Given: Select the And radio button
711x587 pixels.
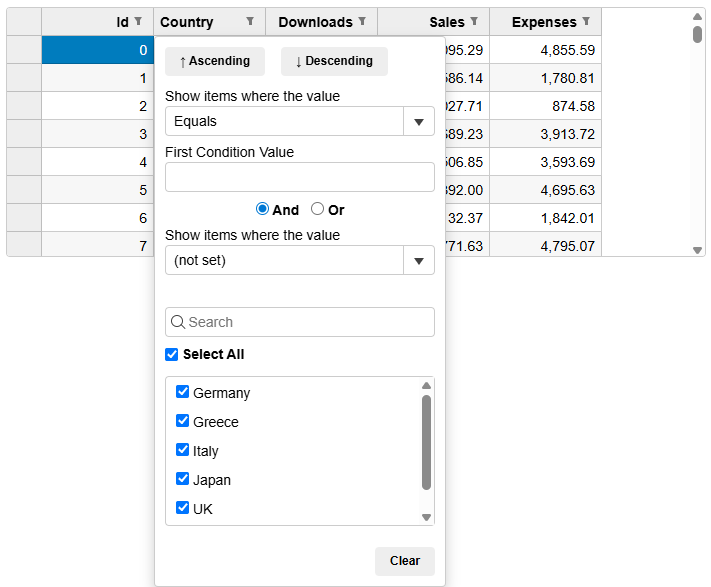Looking at the screenshot, I should (x=263, y=209).
